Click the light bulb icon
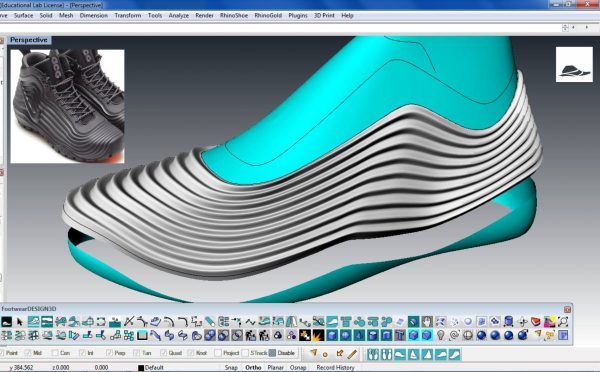The image size is (600, 372). (x=441, y=336)
